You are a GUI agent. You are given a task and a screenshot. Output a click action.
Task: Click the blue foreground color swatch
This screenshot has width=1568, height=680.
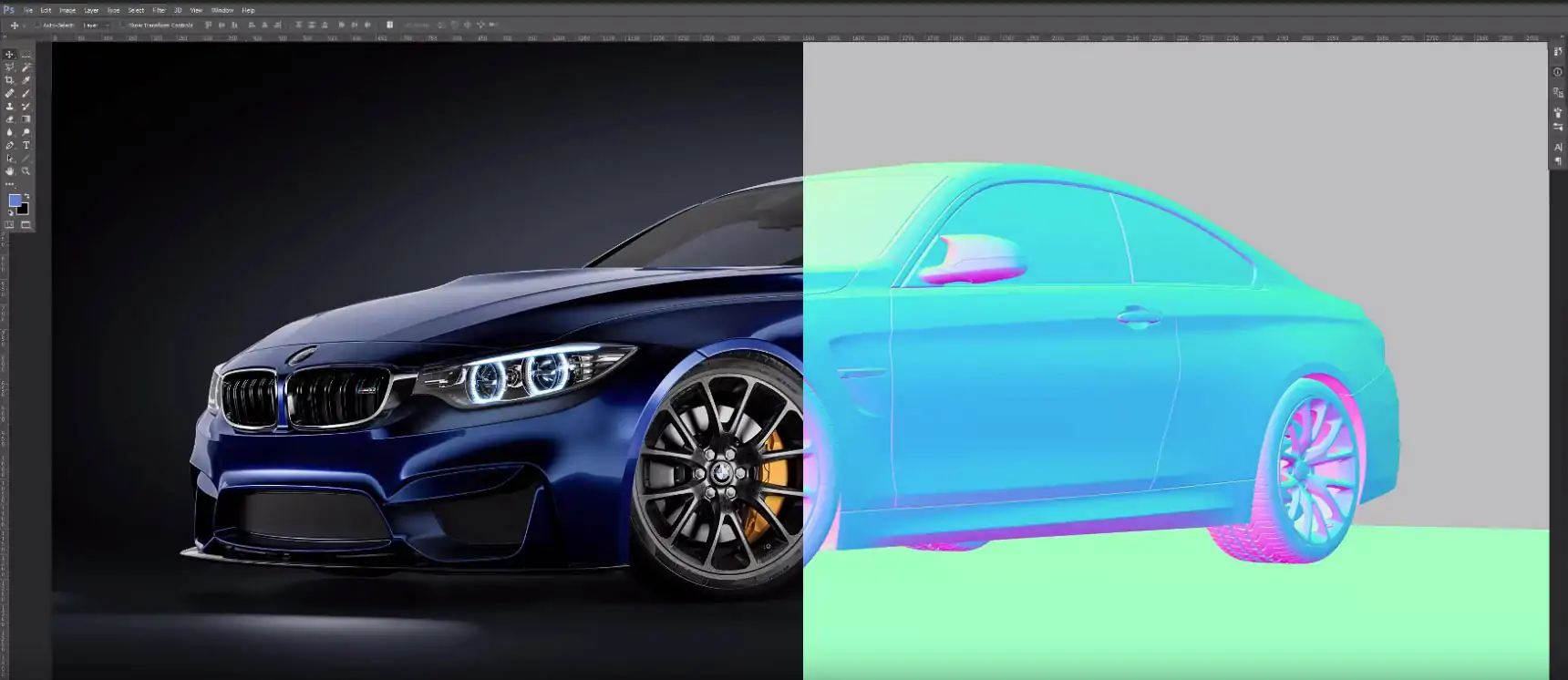click(15, 201)
